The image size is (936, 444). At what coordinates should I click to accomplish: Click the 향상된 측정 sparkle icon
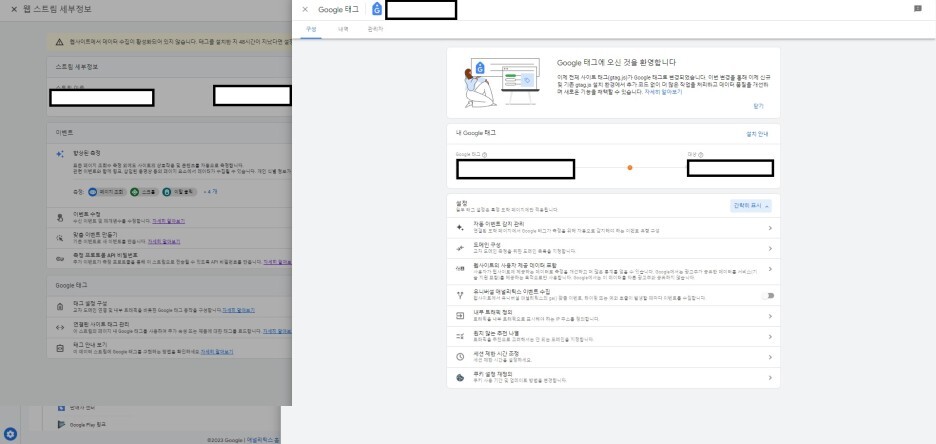(x=60, y=154)
